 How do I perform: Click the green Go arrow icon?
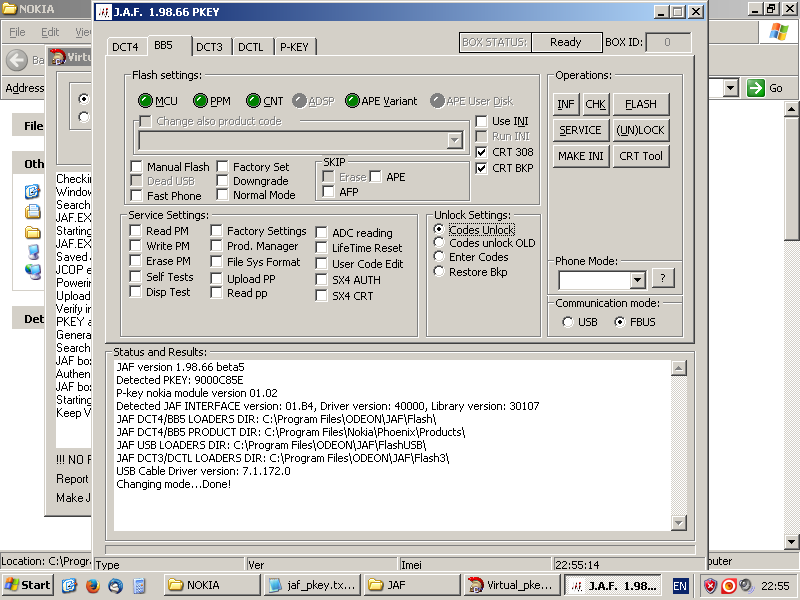coord(756,88)
